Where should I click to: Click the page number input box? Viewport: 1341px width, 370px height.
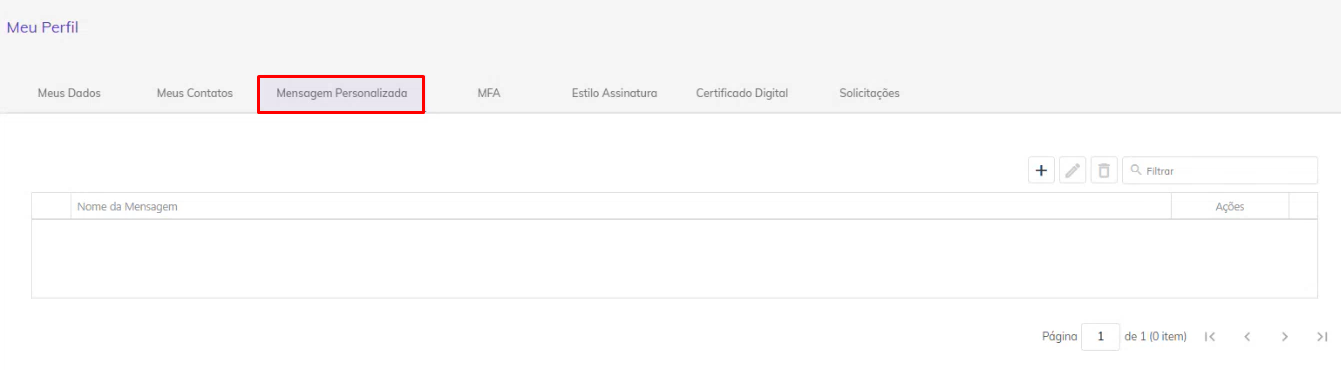pyautogui.click(x=1100, y=337)
